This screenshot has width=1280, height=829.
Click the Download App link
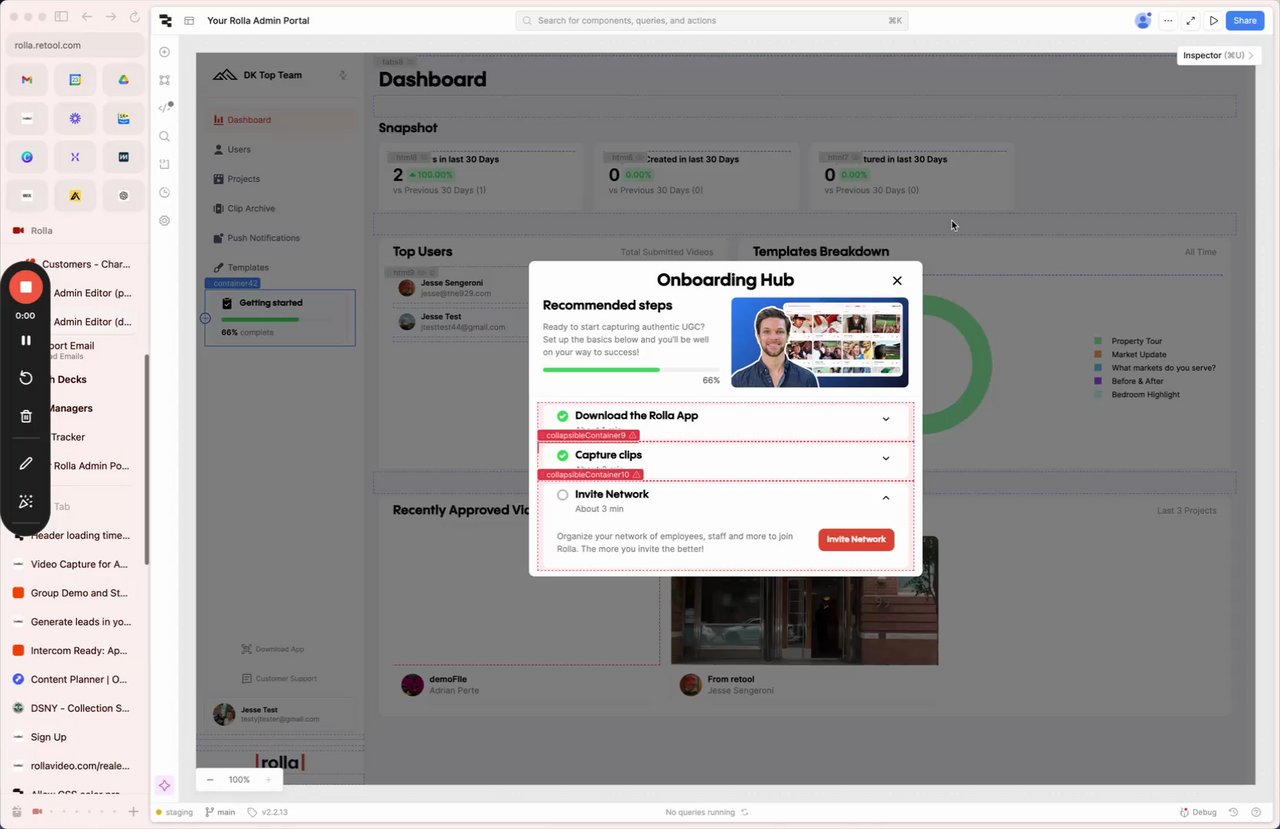click(272, 649)
